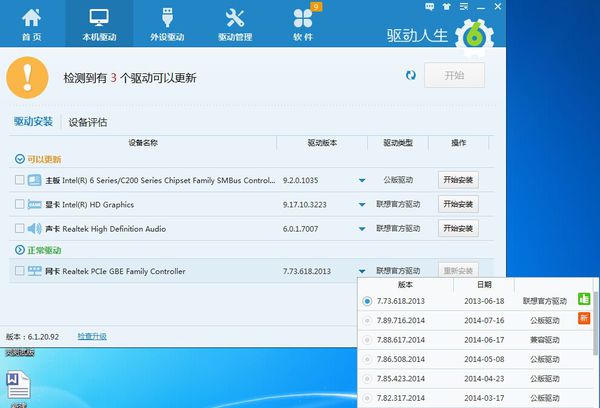This screenshot has height=408, width=600.
Task: Go to the 首页 home tab
Action: pyautogui.click(x=31, y=24)
